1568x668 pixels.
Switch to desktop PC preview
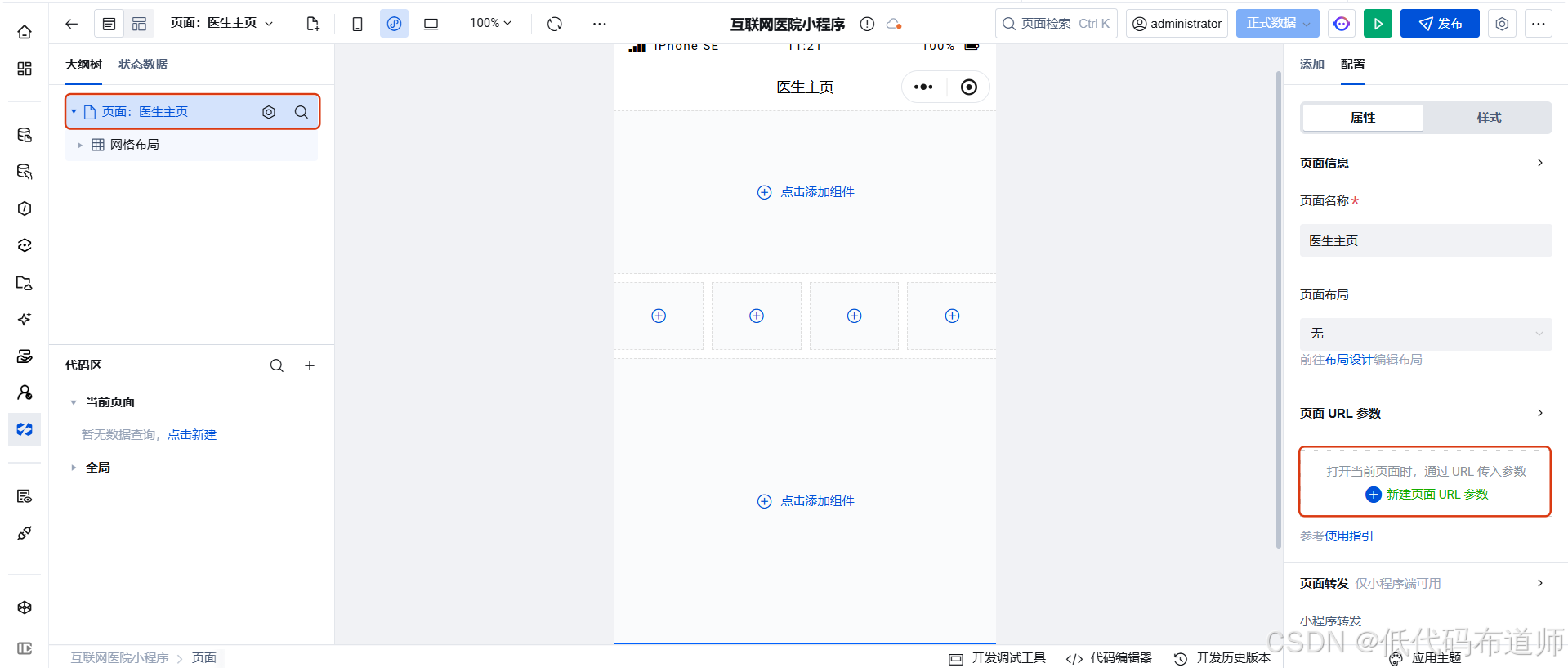(431, 24)
